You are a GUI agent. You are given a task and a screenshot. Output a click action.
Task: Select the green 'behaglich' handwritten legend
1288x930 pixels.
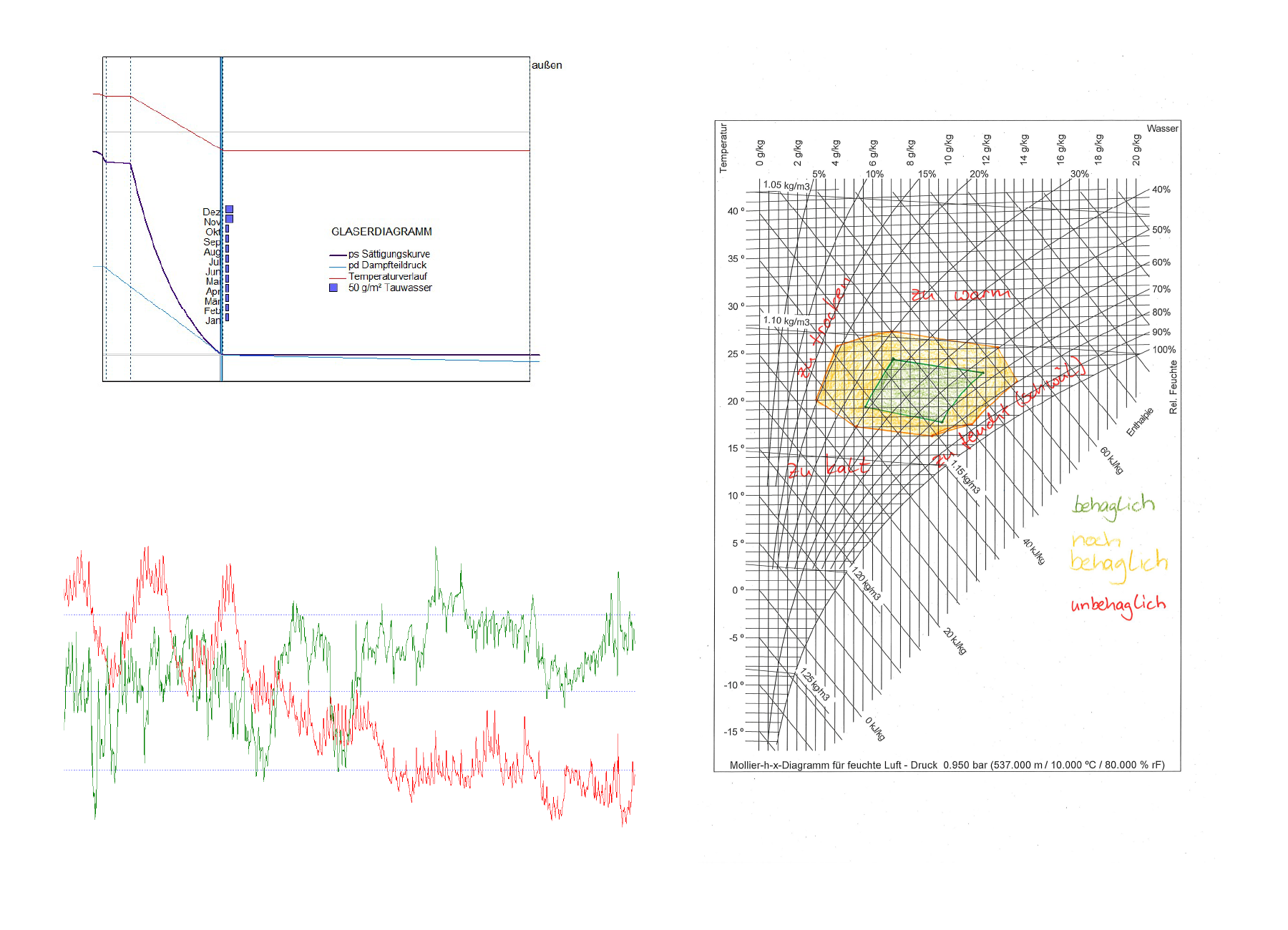(x=1113, y=506)
